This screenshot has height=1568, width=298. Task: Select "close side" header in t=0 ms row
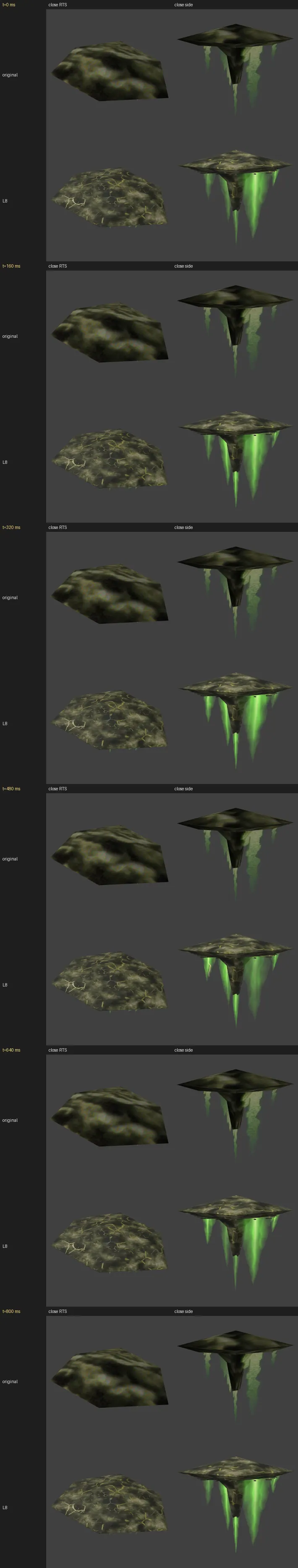click(x=184, y=5)
